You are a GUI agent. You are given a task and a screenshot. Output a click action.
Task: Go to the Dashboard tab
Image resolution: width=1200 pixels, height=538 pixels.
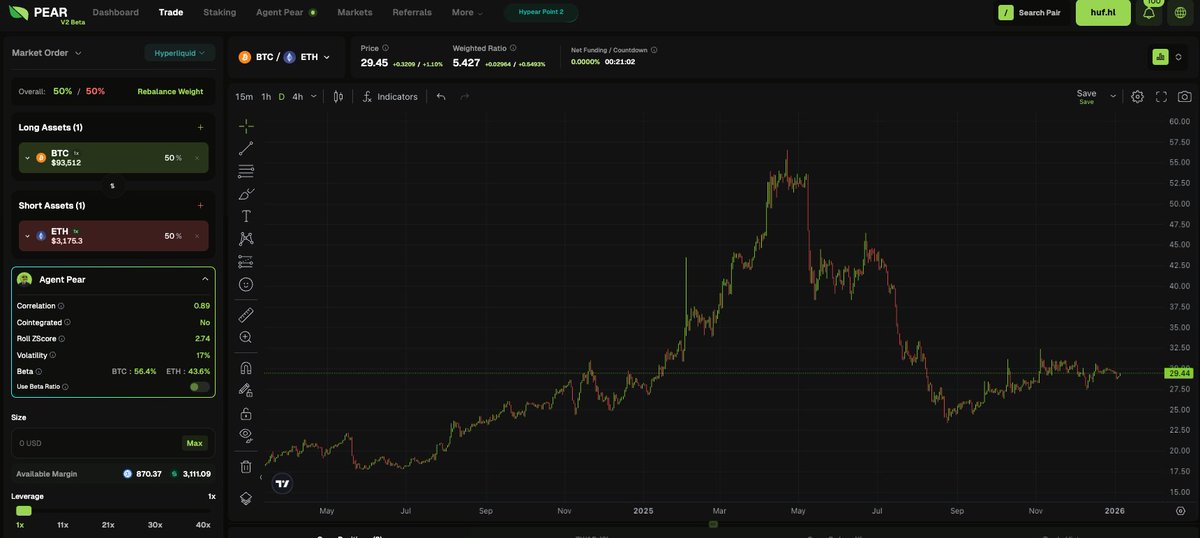pyautogui.click(x=116, y=13)
